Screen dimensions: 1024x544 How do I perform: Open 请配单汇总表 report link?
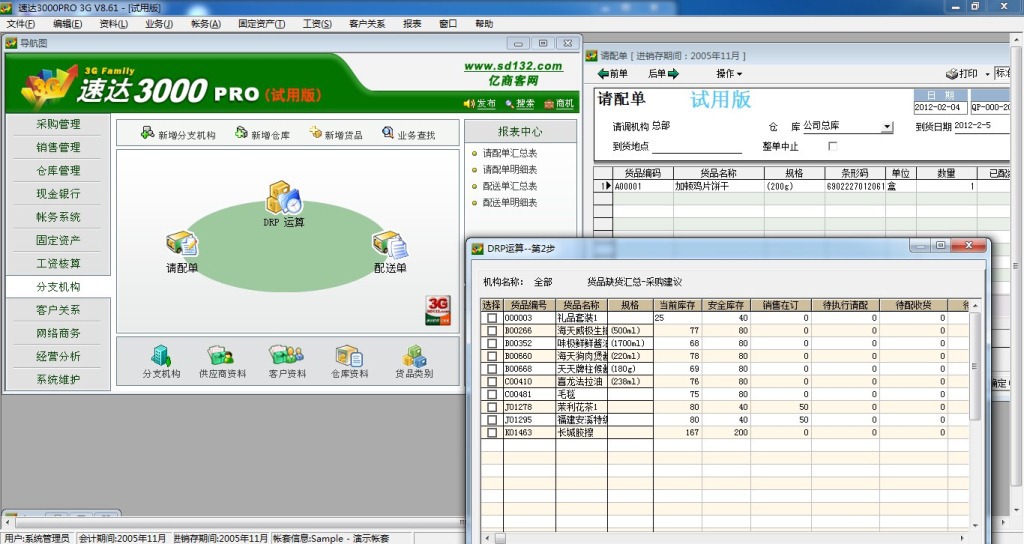click(x=509, y=153)
